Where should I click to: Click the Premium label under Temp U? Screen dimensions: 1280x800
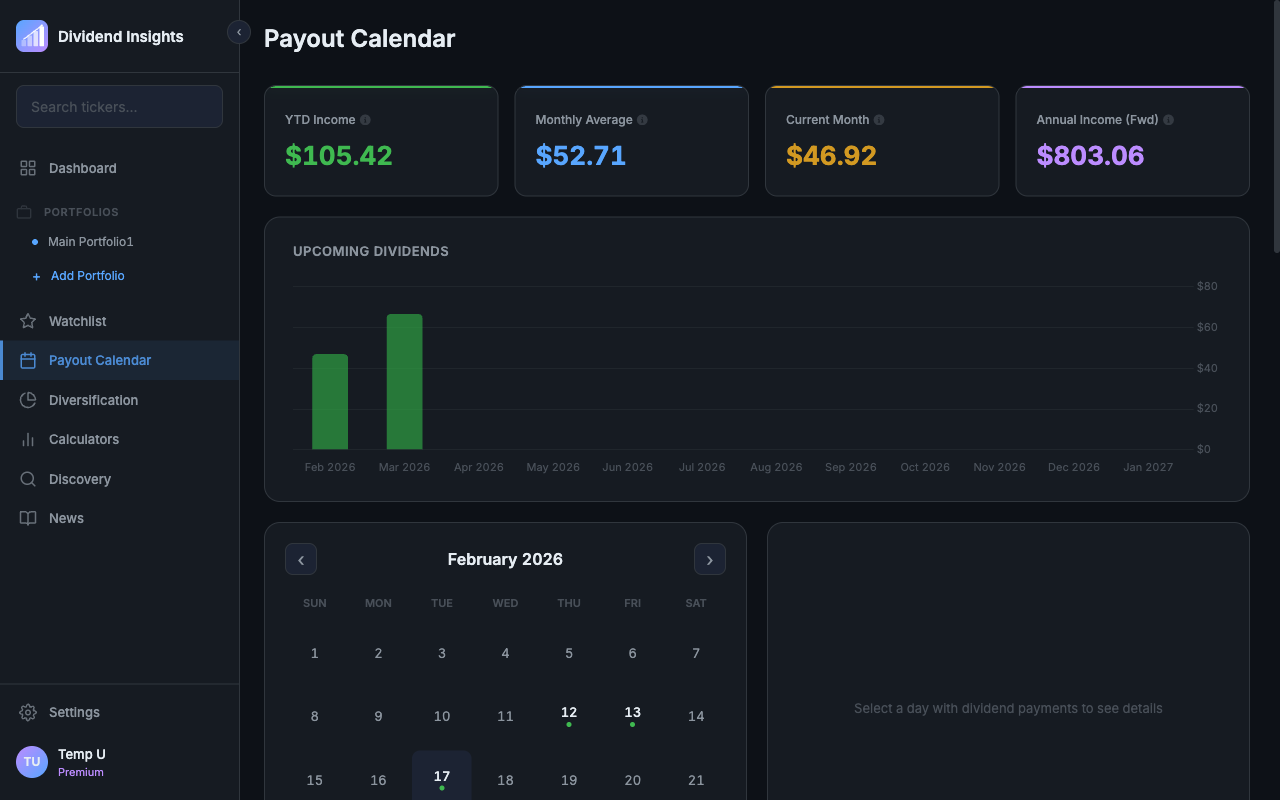coord(80,772)
